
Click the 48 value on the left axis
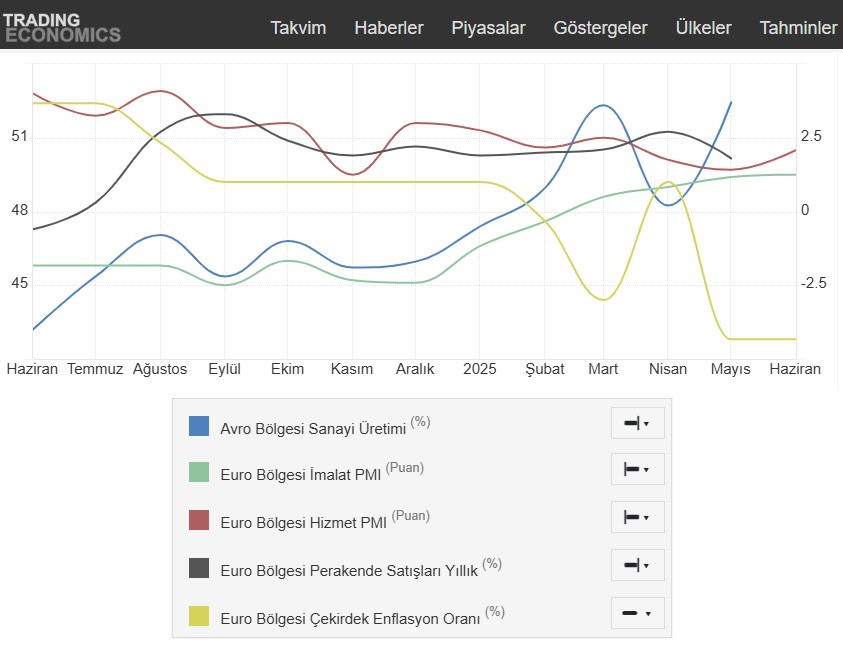tap(19, 210)
